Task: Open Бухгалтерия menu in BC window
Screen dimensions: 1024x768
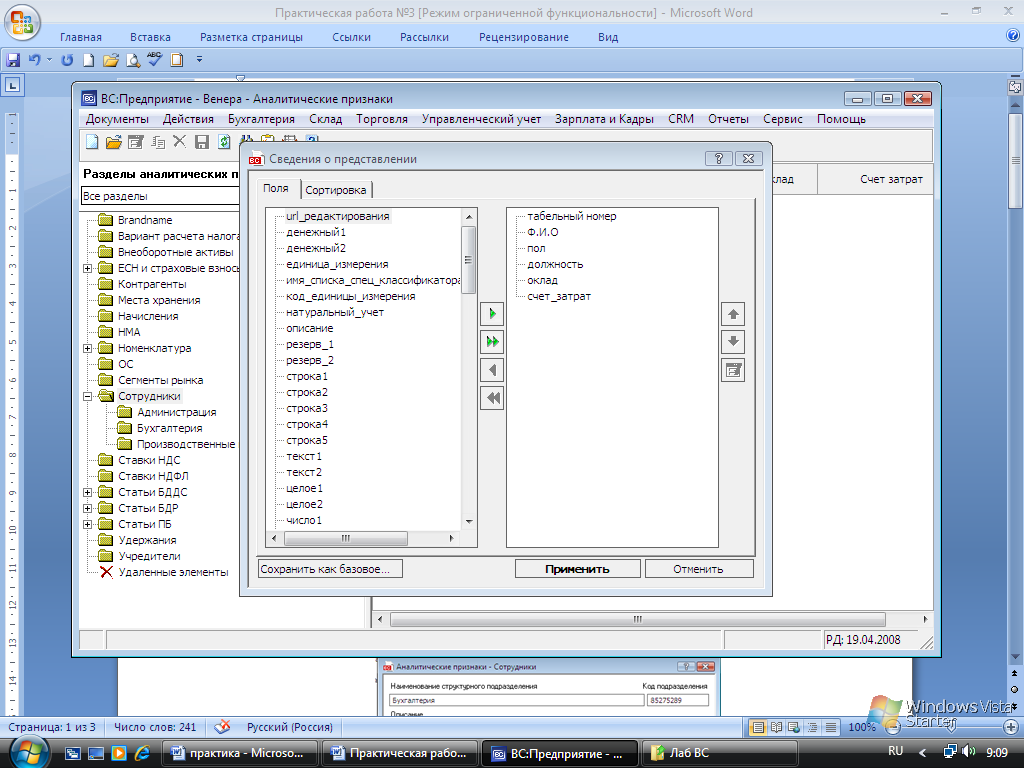Action: tap(261, 119)
